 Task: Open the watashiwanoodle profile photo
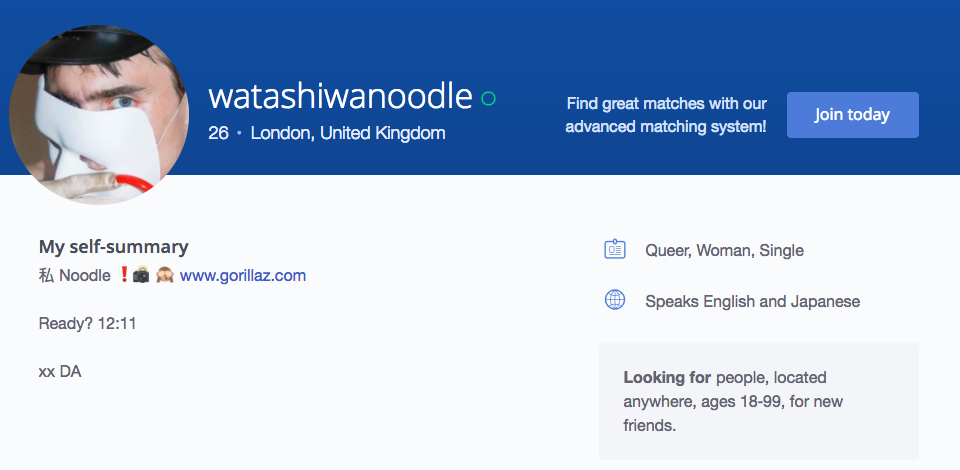point(99,114)
